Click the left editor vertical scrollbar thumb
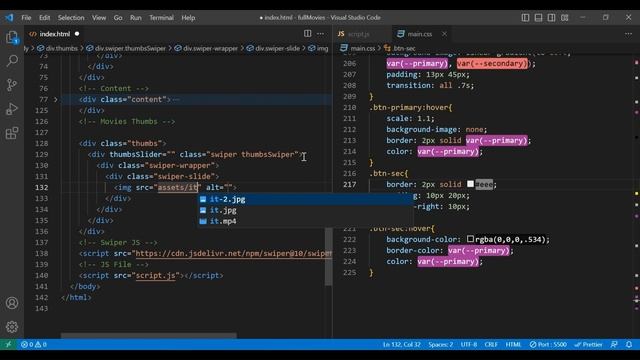 coord(329,256)
